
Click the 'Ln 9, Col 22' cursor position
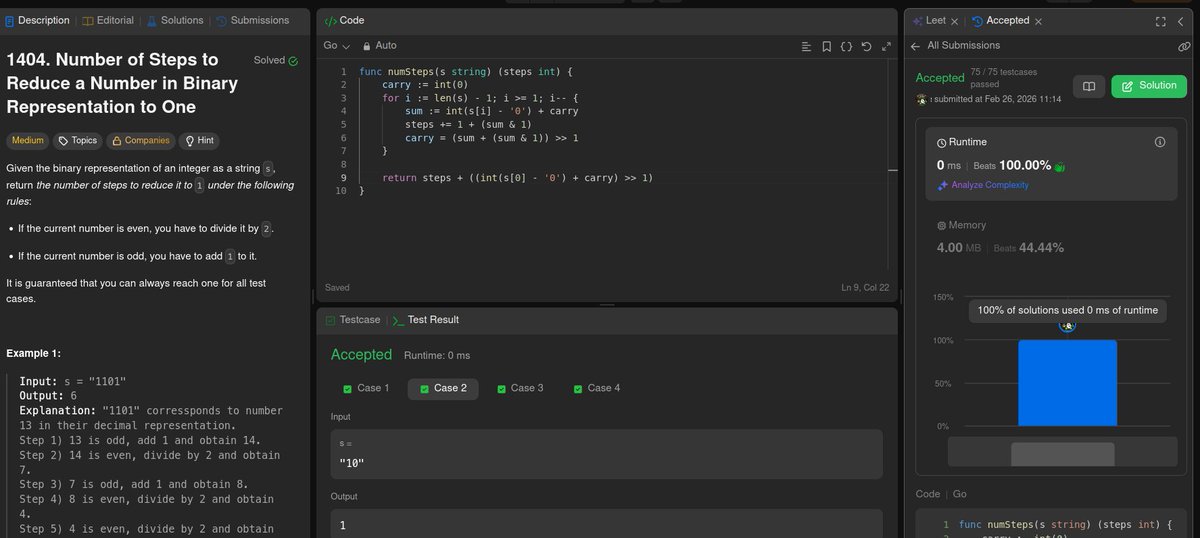click(865, 288)
